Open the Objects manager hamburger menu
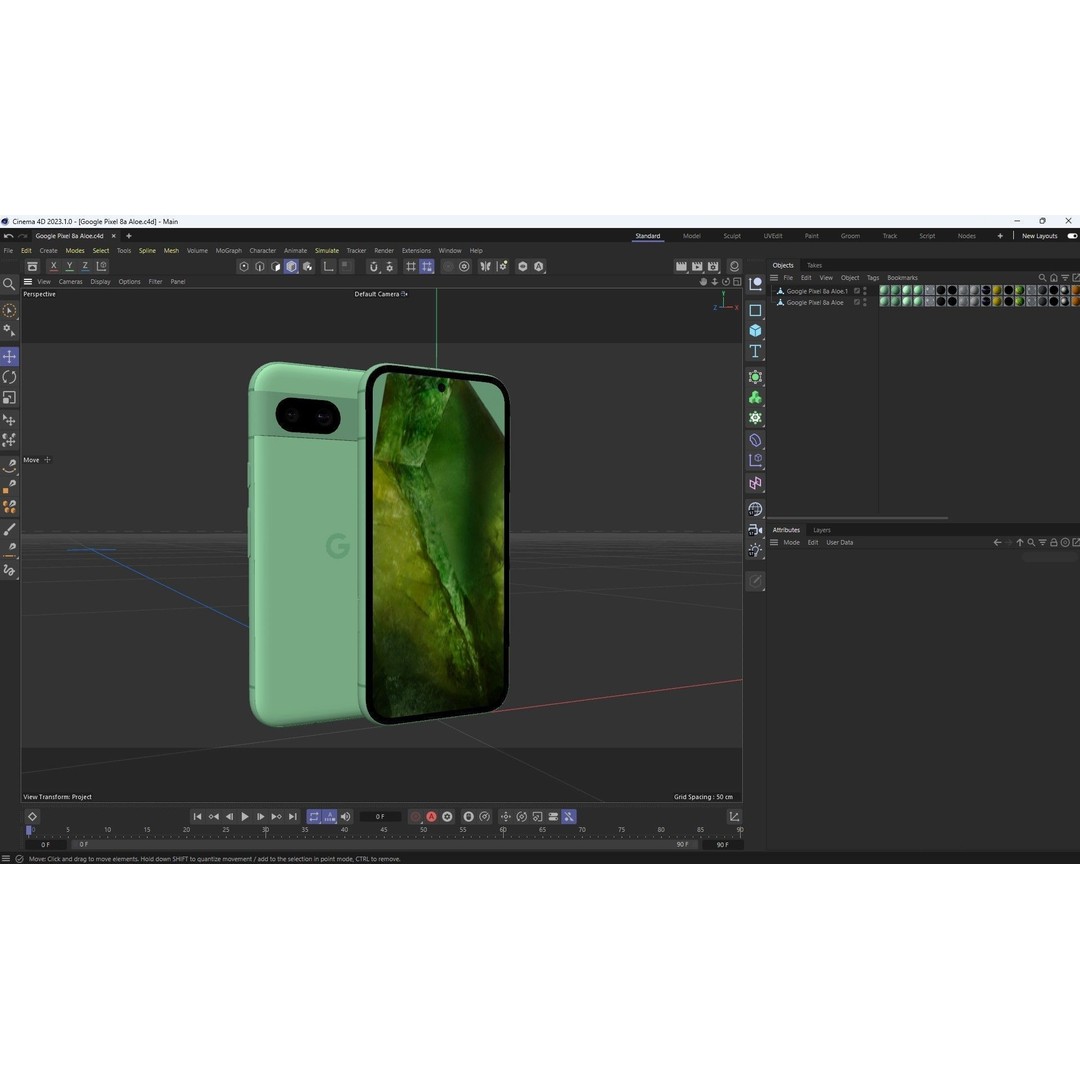Viewport: 1080px width, 1080px height. pyautogui.click(x=774, y=278)
